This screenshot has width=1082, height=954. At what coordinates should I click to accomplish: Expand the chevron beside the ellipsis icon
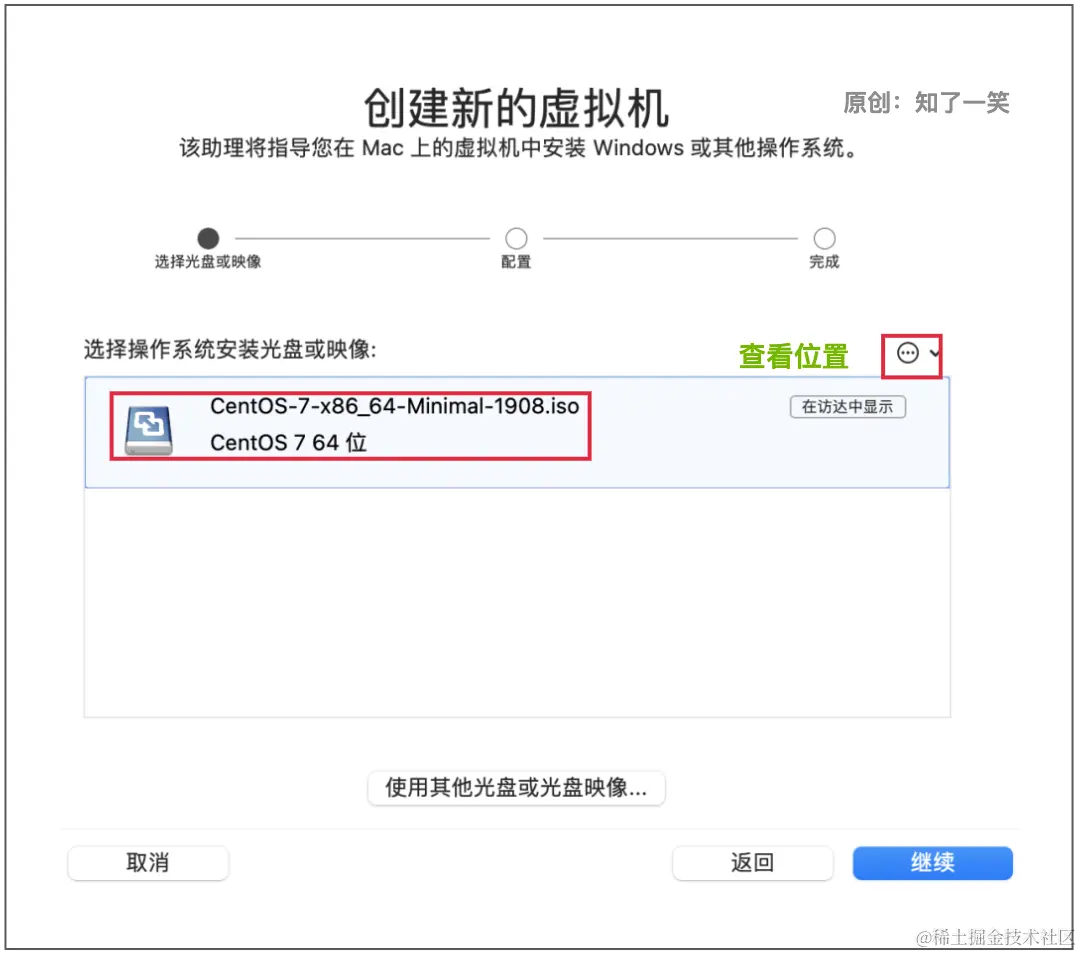pos(934,353)
